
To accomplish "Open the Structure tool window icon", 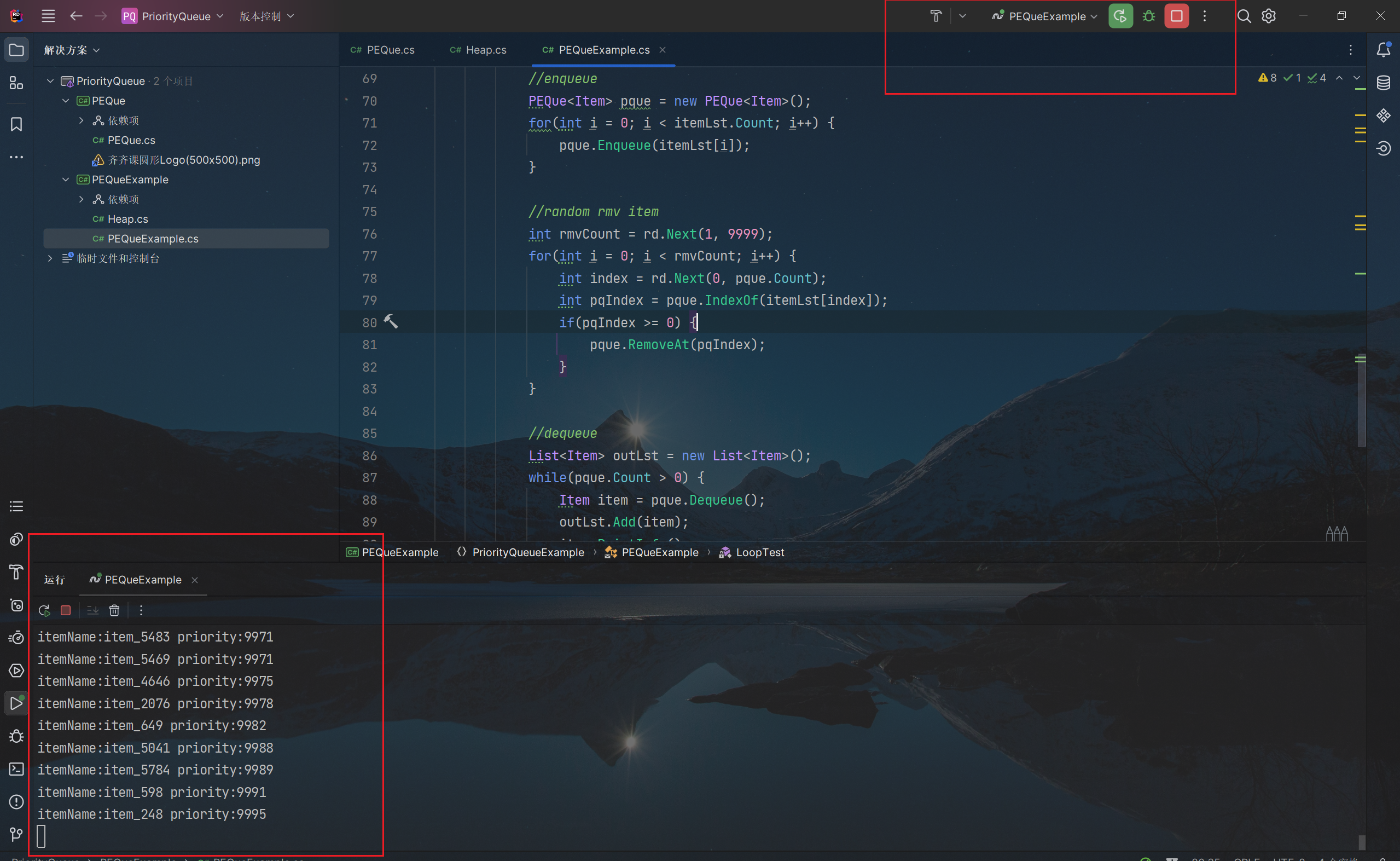I will (x=16, y=83).
